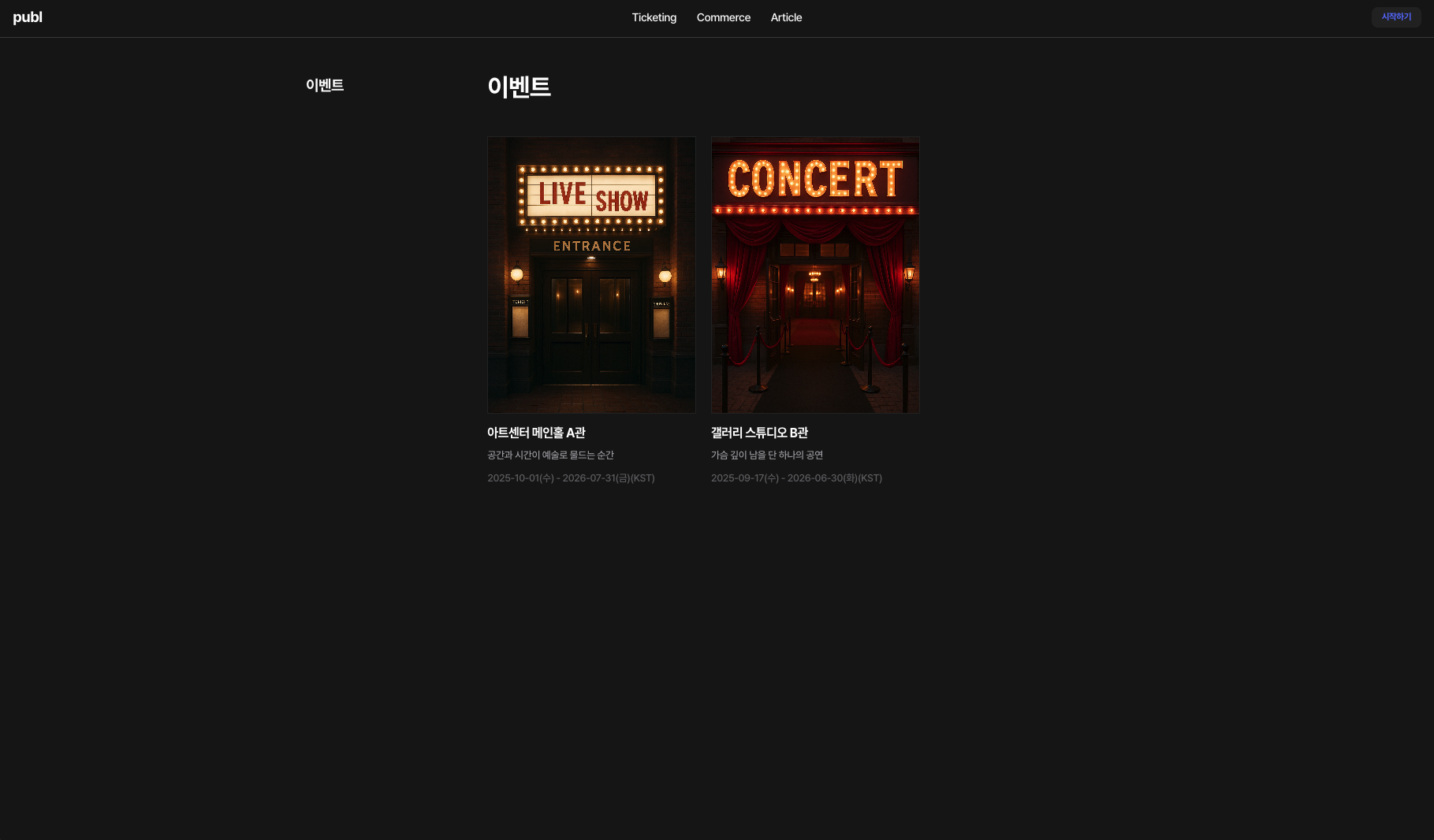The height and width of the screenshot is (840, 1434).
Task: Click the subtitle 가슴 깊이 남을 단 하나의 공연
Action: point(767,455)
